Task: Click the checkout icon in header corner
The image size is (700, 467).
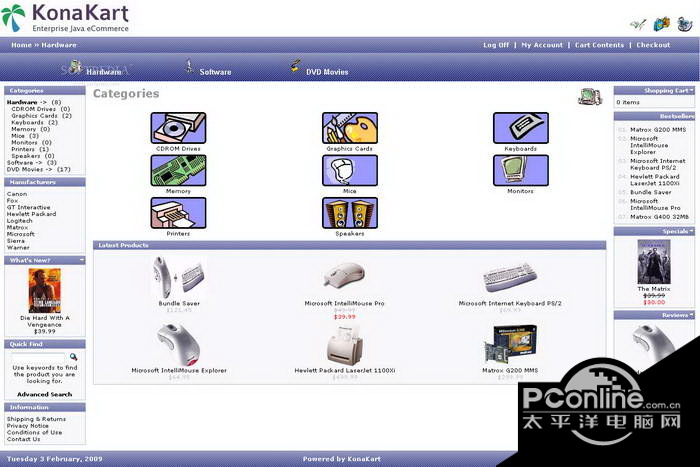Action: tap(685, 24)
